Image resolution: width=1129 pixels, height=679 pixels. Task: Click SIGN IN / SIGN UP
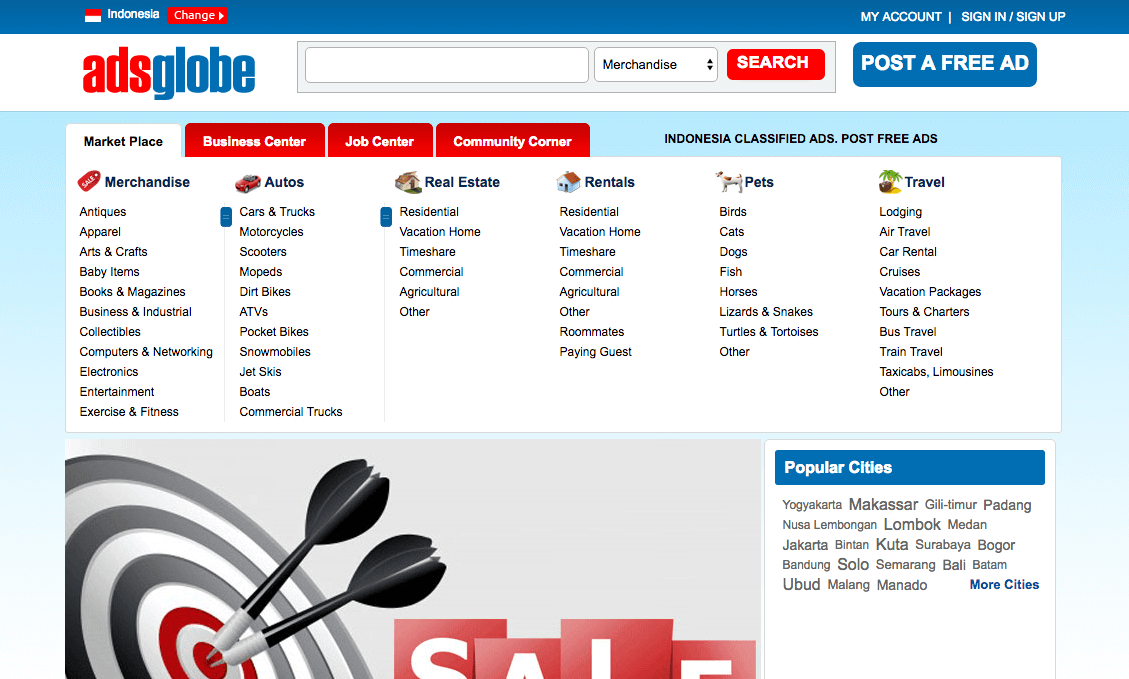(x=1013, y=16)
